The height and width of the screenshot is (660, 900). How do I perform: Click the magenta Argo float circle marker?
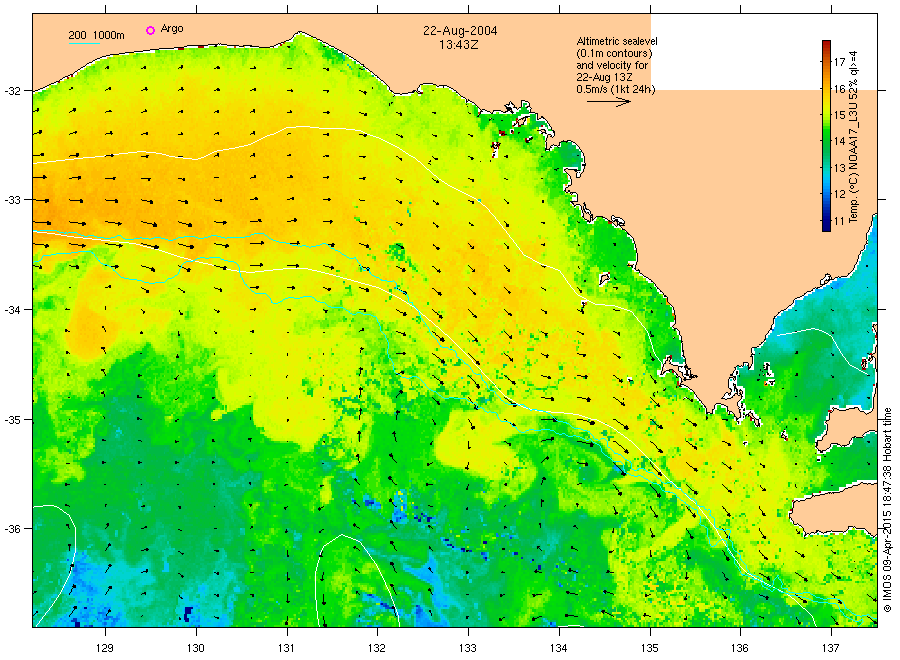click(150, 30)
